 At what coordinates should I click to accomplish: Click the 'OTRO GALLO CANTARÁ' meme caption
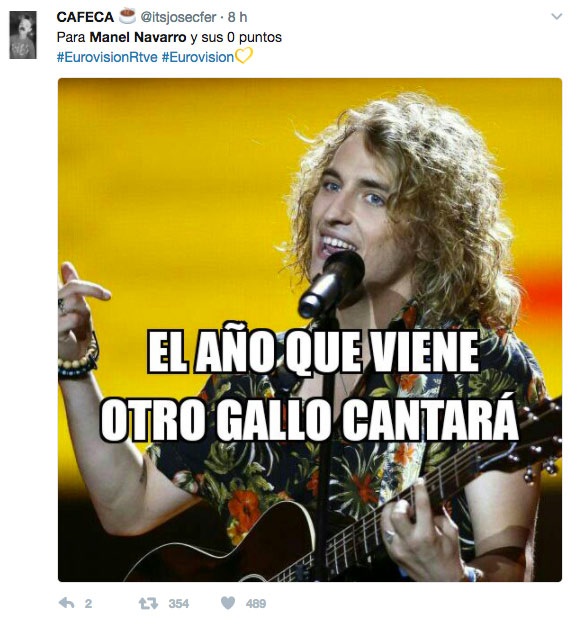(309, 418)
